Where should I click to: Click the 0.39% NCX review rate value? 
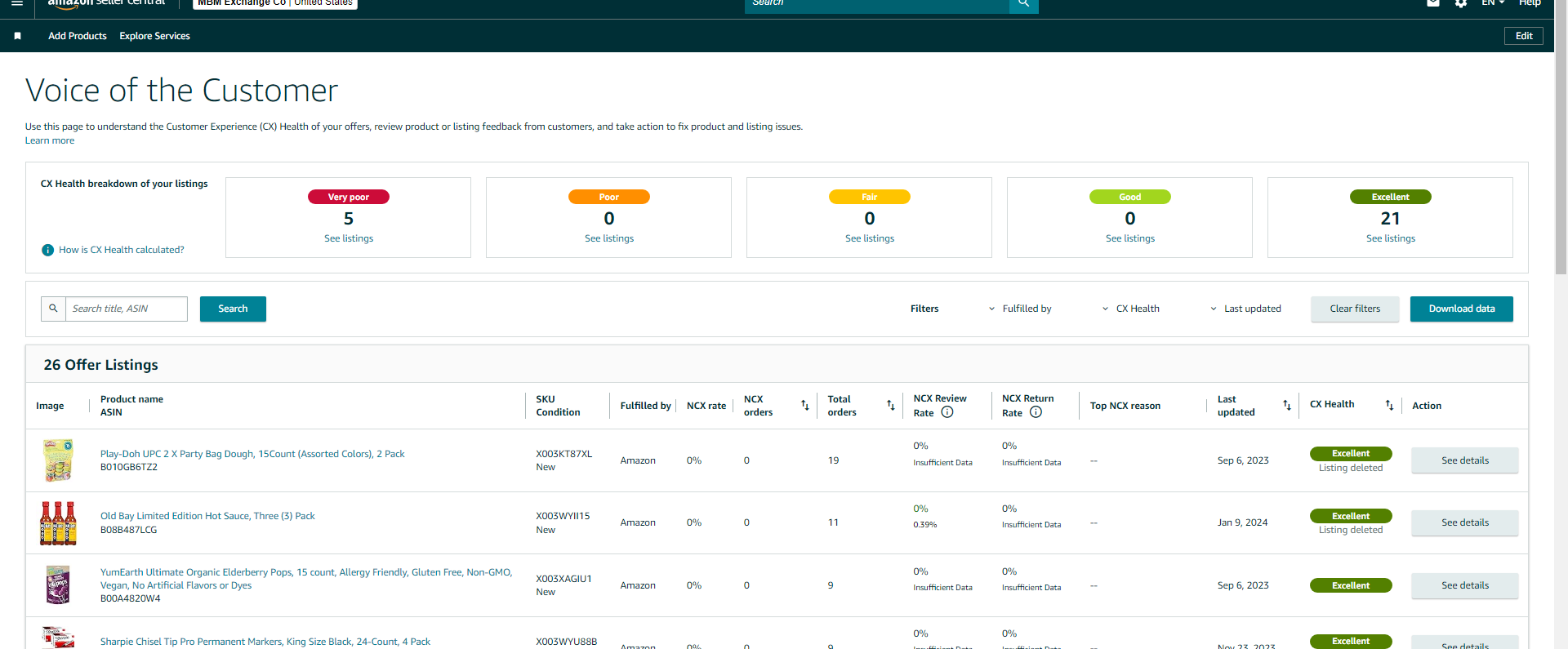tap(925, 525)
